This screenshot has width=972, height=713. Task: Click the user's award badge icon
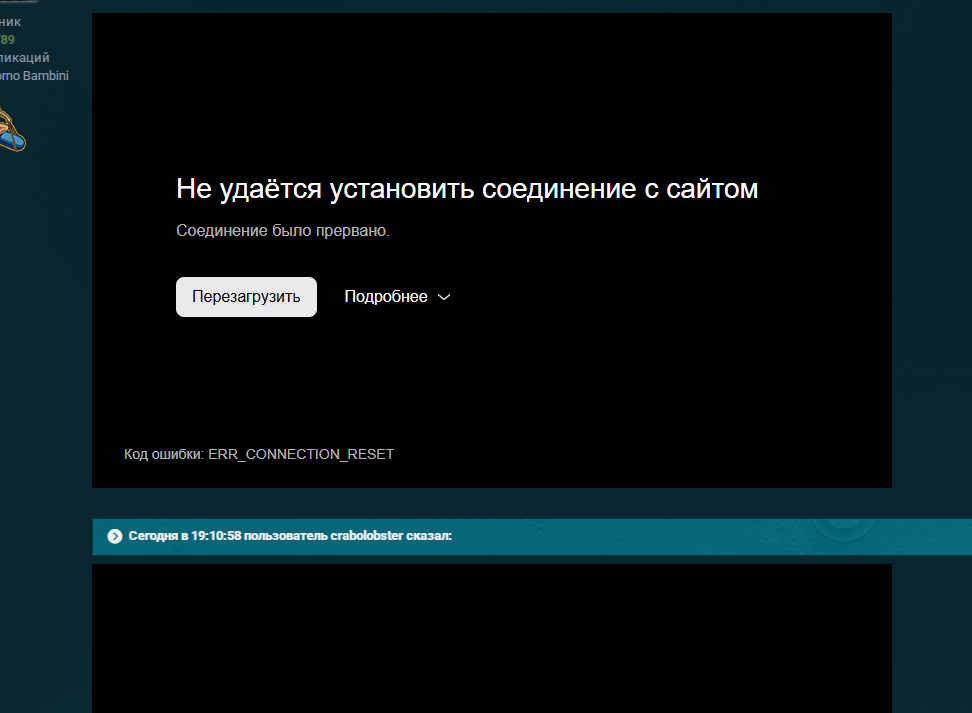pyautogui.click(x=10, y=129)
